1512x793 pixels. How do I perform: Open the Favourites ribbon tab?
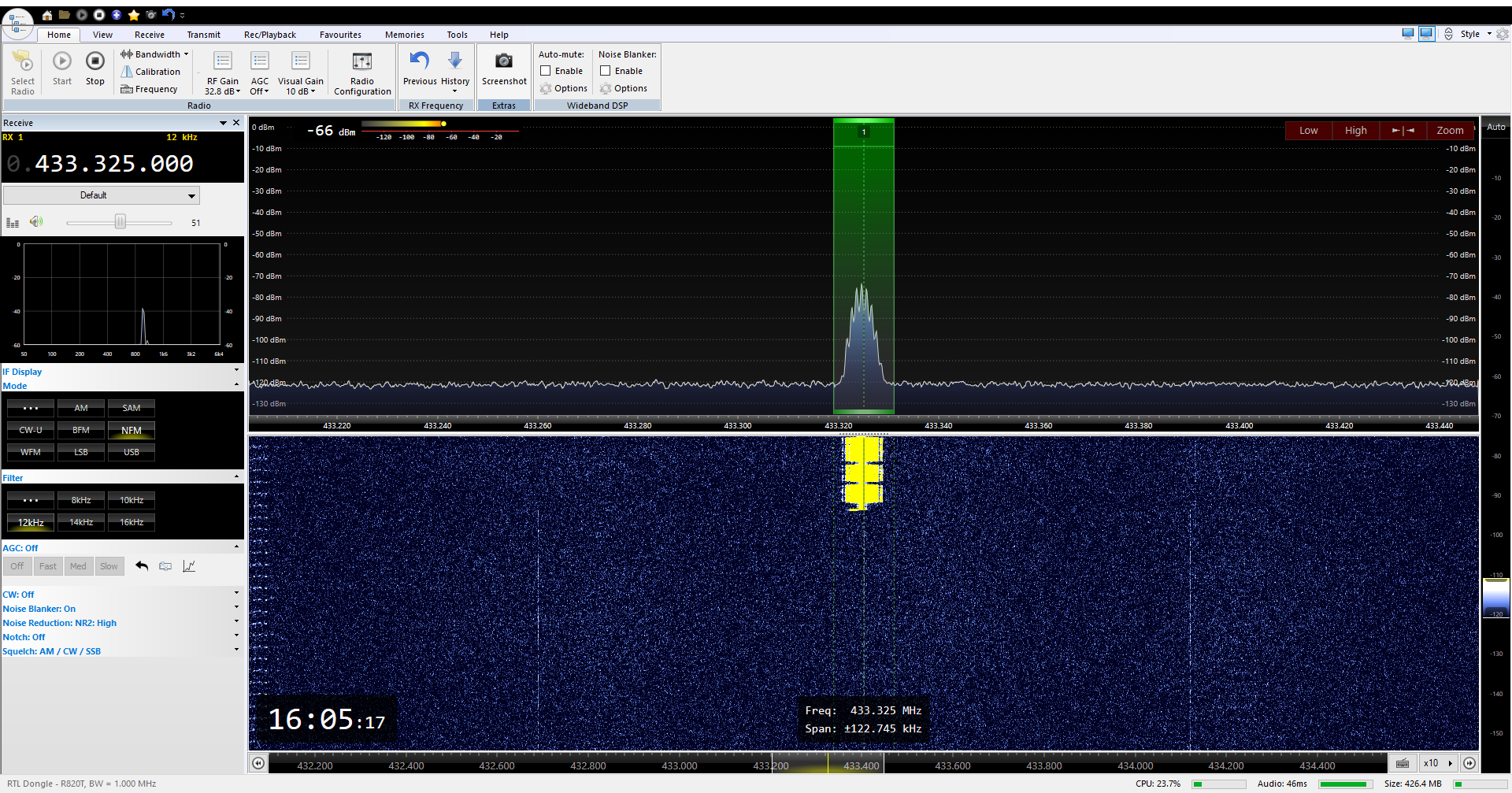pyautogui.click(x=340, y=35)
